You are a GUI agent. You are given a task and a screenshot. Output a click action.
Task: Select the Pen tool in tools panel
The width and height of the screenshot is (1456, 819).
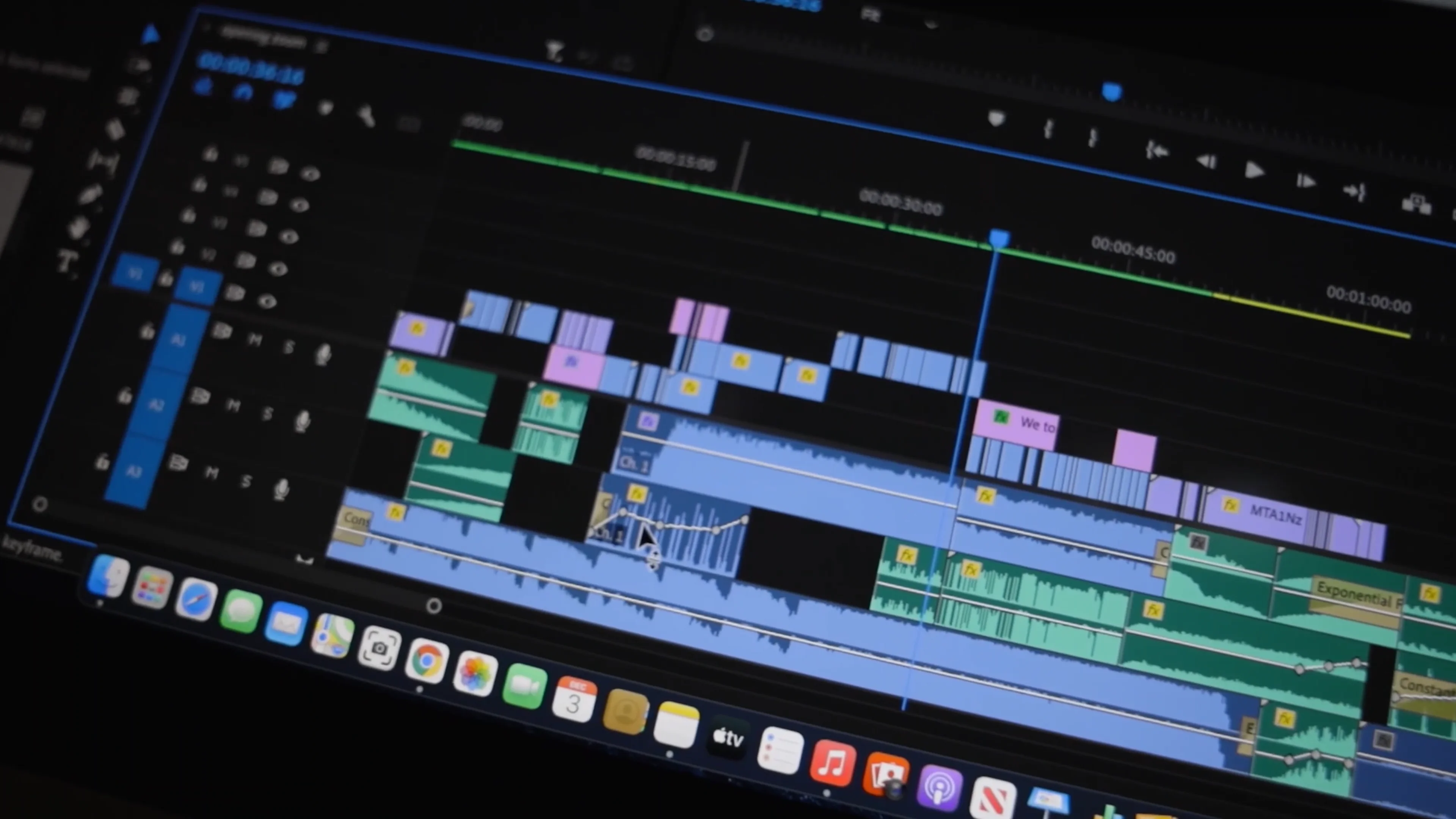tap(91, 195)
